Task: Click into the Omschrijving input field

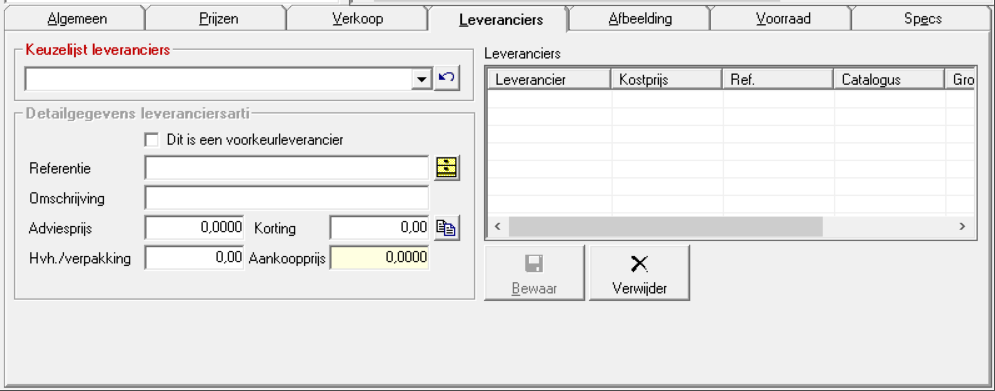Action: (287, 198)
